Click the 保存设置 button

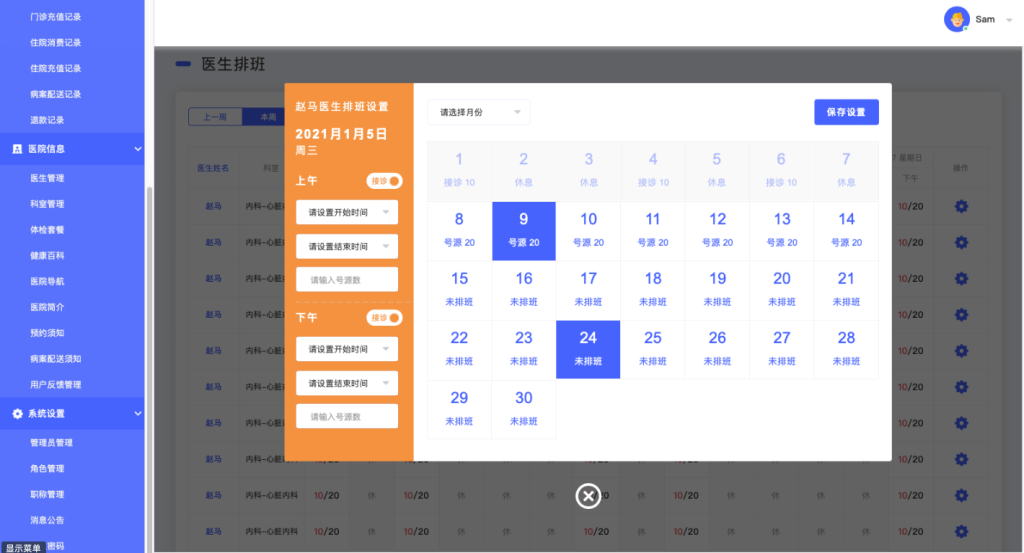click(x=846, y=112)
